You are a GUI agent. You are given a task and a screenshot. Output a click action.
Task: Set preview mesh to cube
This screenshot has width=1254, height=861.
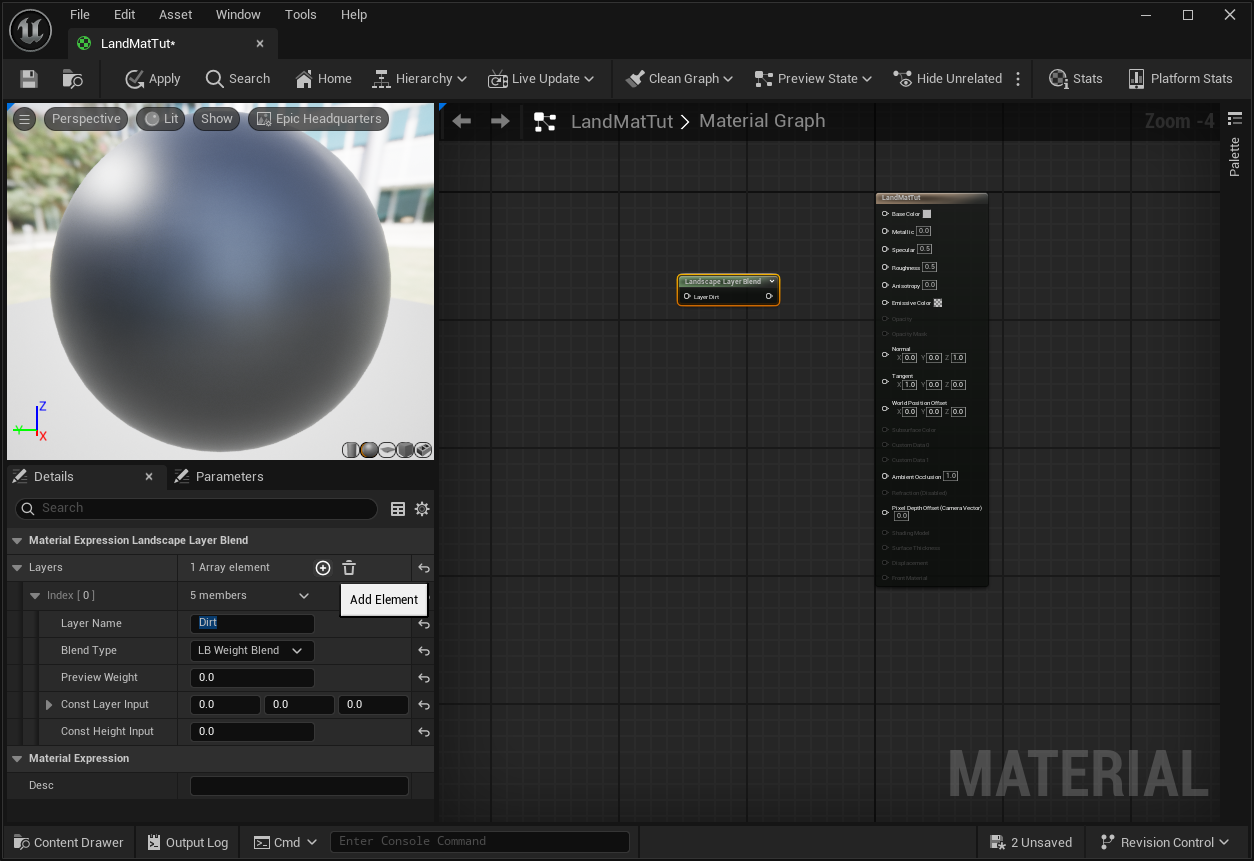point(405,450)
